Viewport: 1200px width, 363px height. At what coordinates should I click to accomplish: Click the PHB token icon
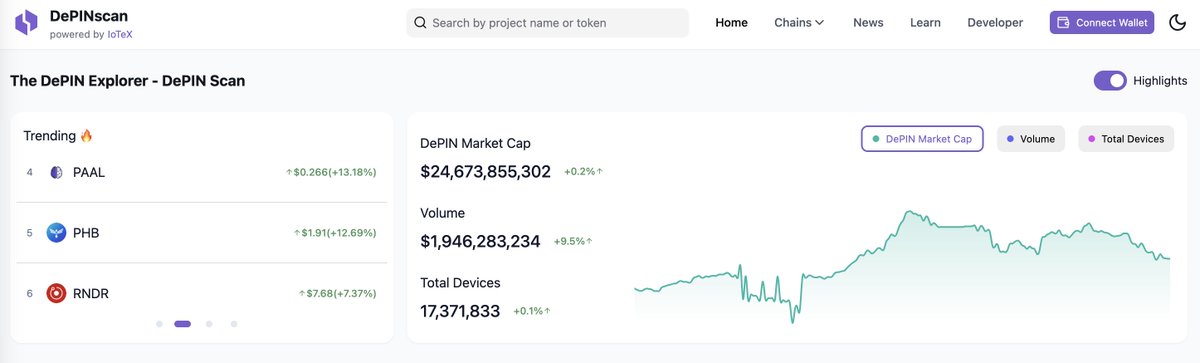(56, 233)
